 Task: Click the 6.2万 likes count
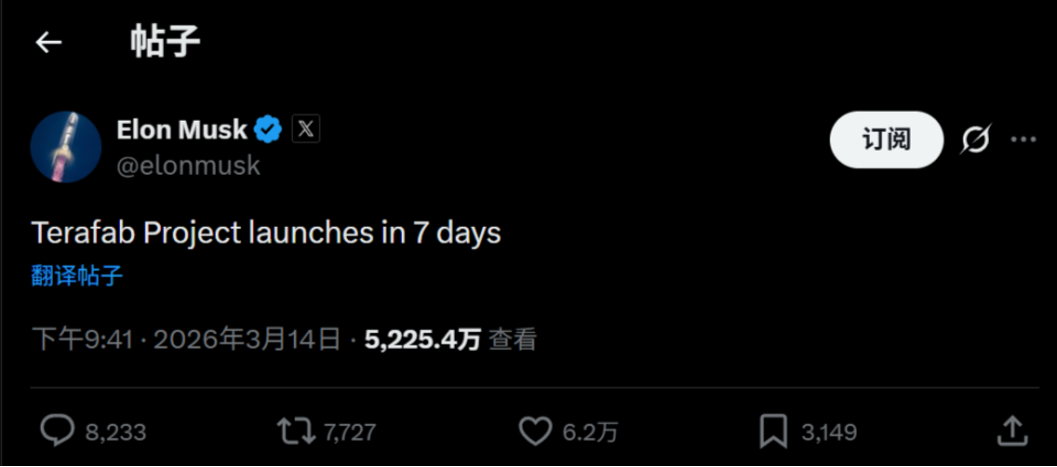[590, 432]
